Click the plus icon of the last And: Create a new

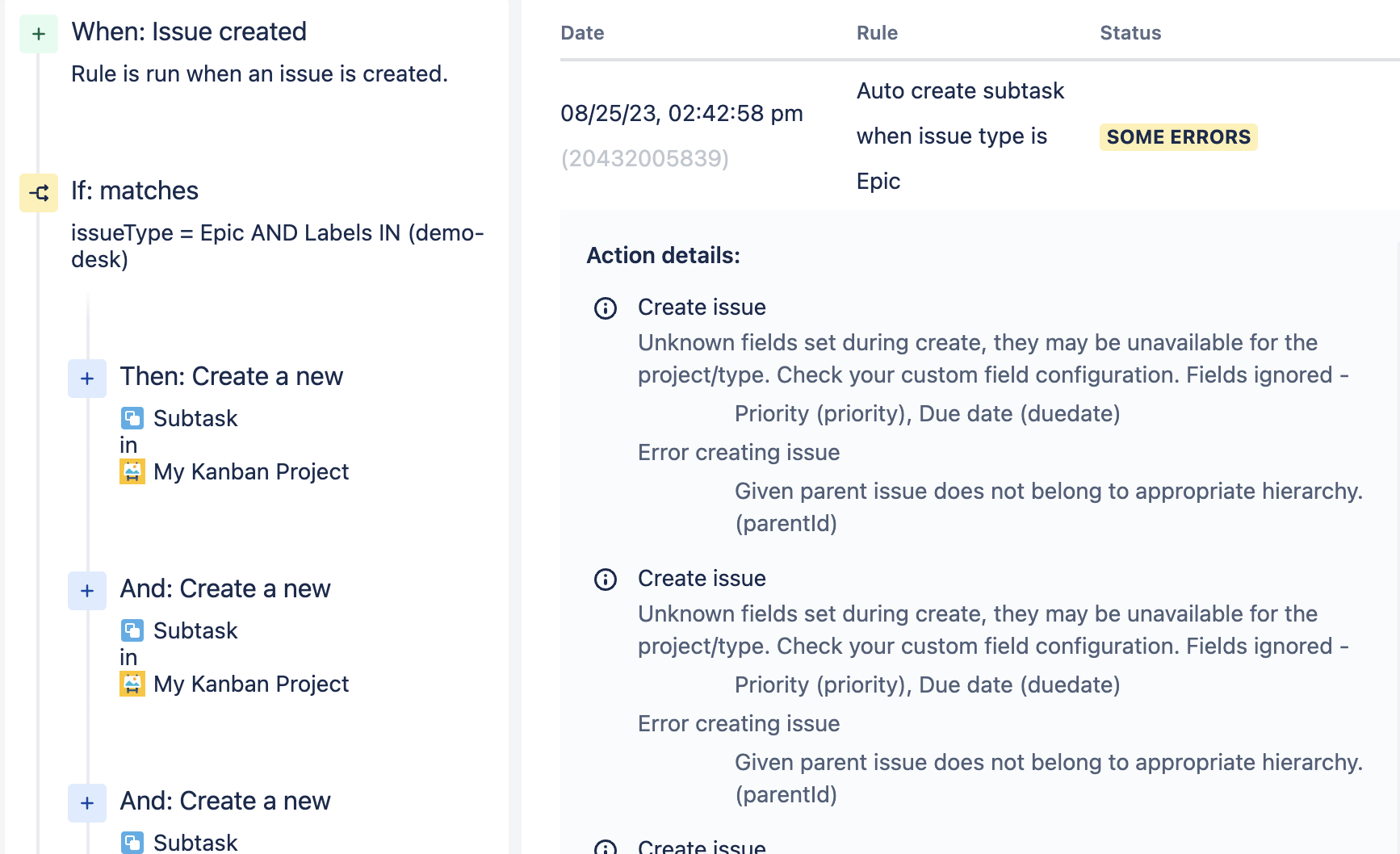(x=87, y=803)
